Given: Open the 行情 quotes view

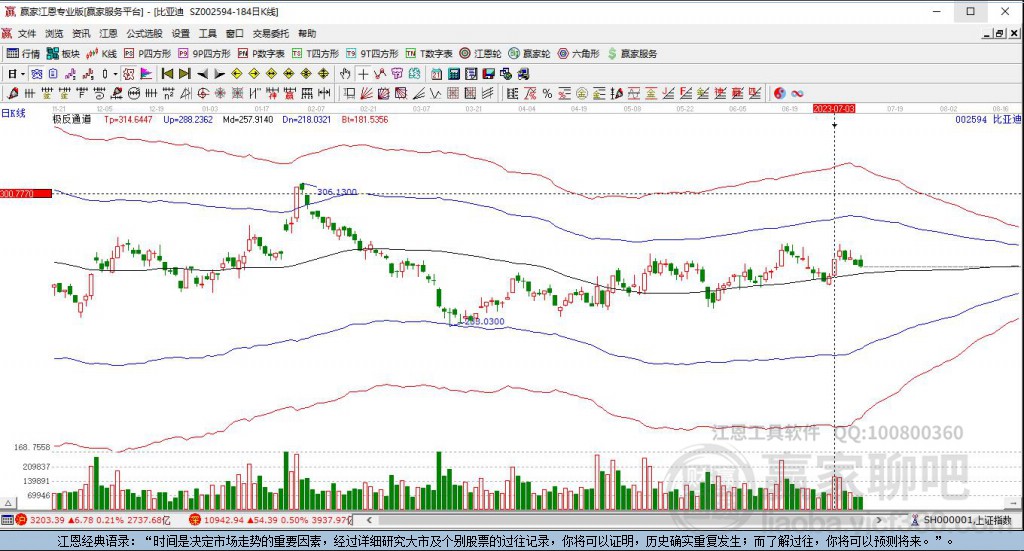Looking at the screenshot, I should [24, 54].
